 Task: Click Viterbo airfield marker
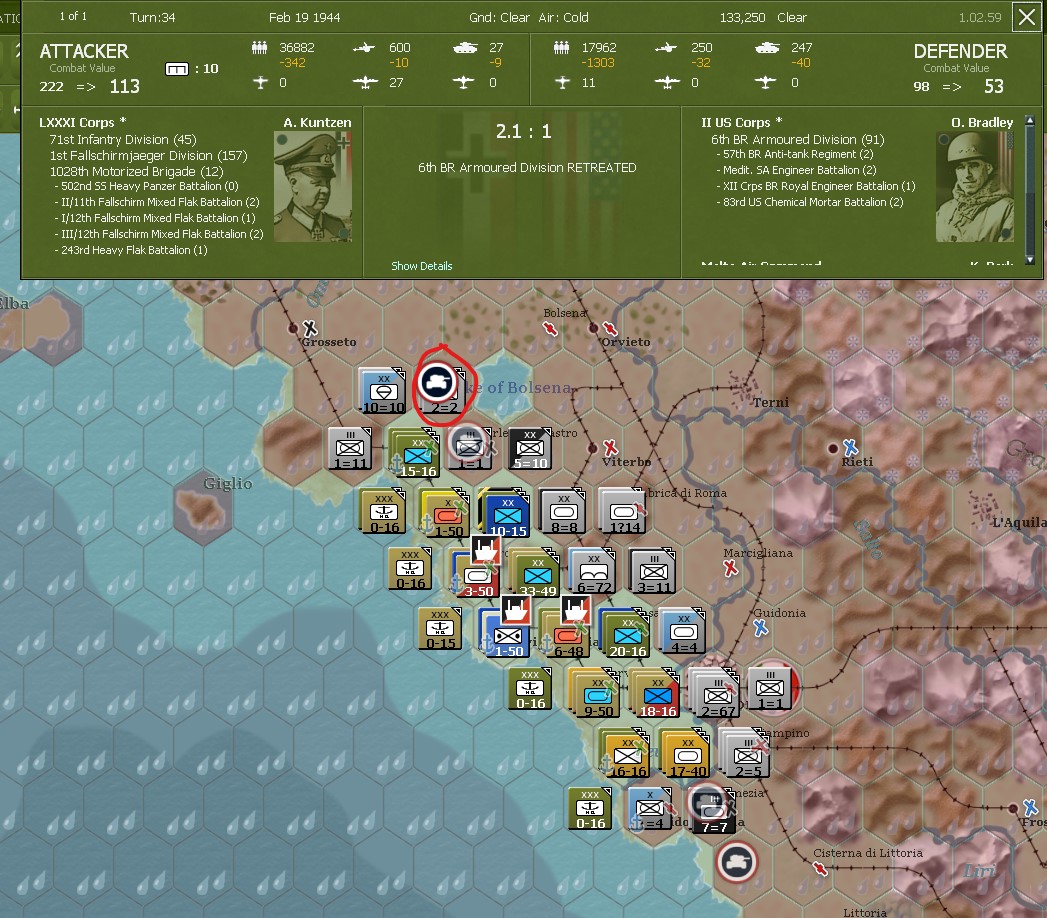click(610, 447)
